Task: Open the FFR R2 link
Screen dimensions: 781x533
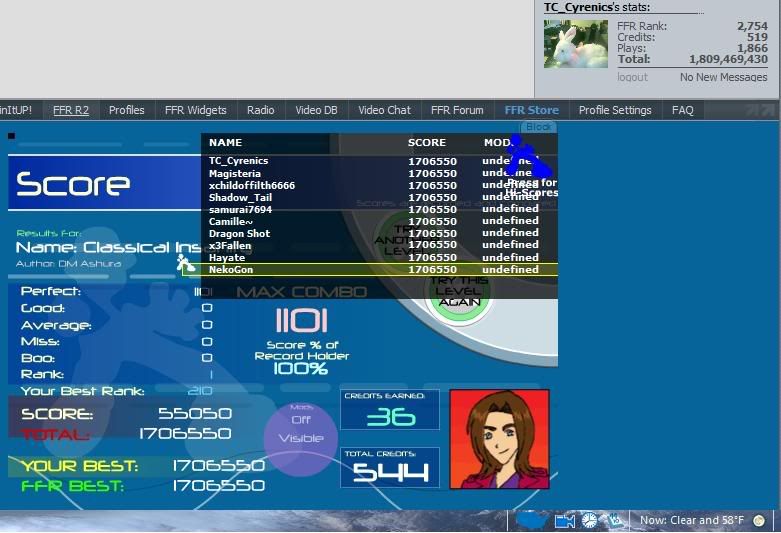Action: pos(71,110)
